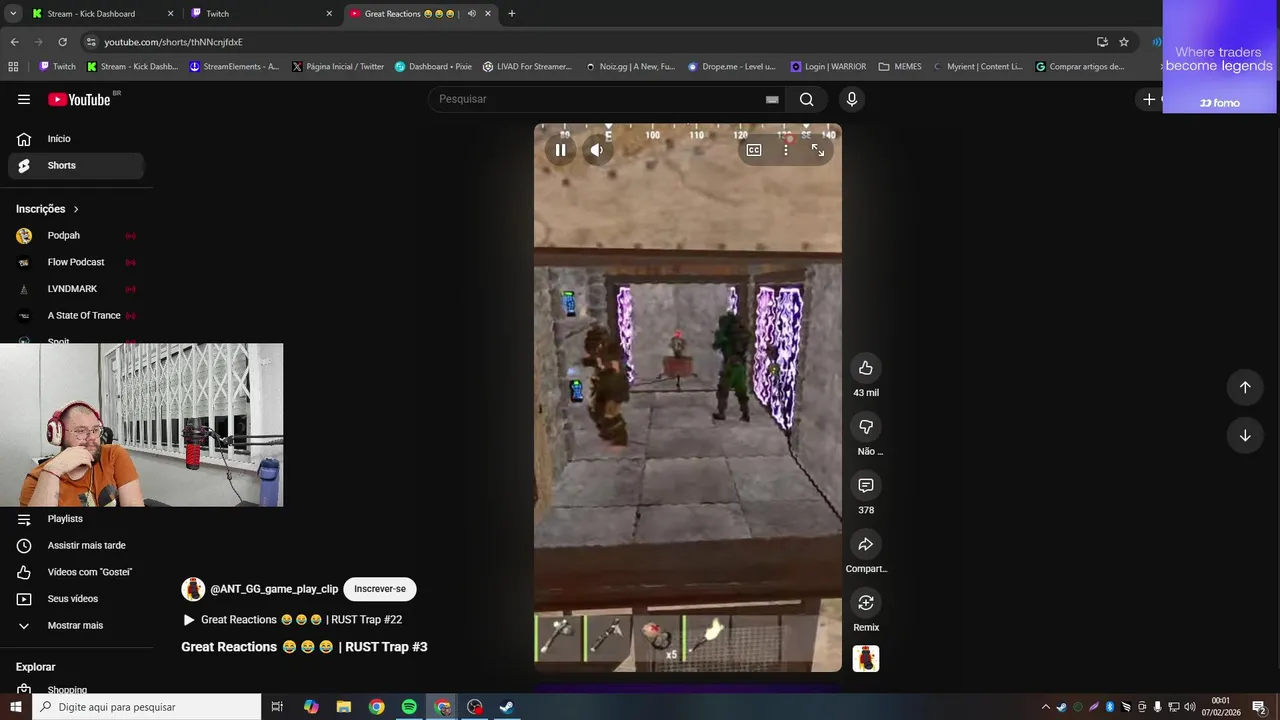Click the Windows Start button
Screen dimensions: 1280x720
tap(15, 707)
